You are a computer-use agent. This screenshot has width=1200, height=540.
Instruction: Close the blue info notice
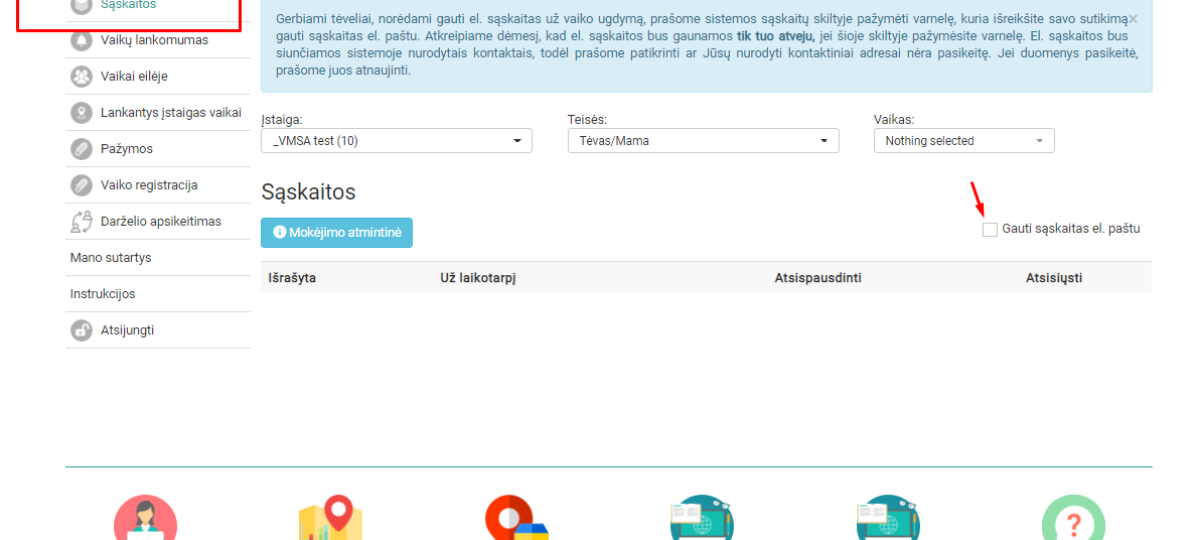point(1133,19)
